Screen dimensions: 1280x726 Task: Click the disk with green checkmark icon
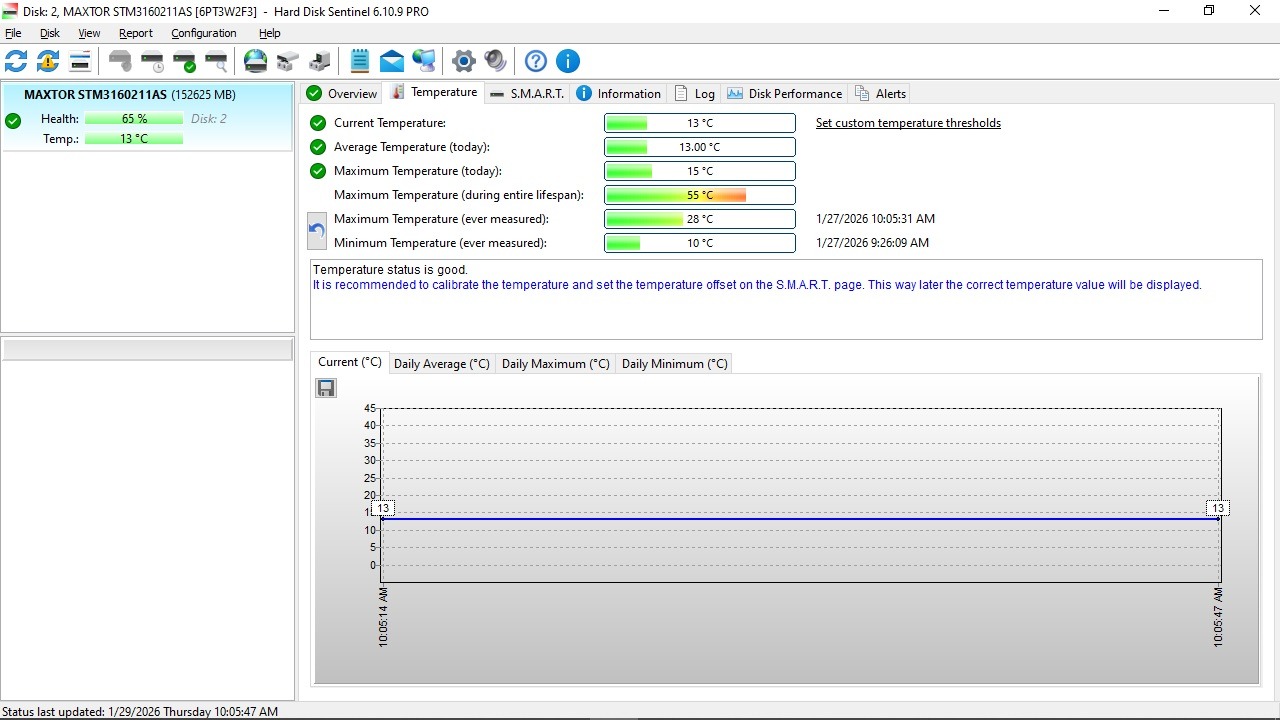click(x=184, y=61)
